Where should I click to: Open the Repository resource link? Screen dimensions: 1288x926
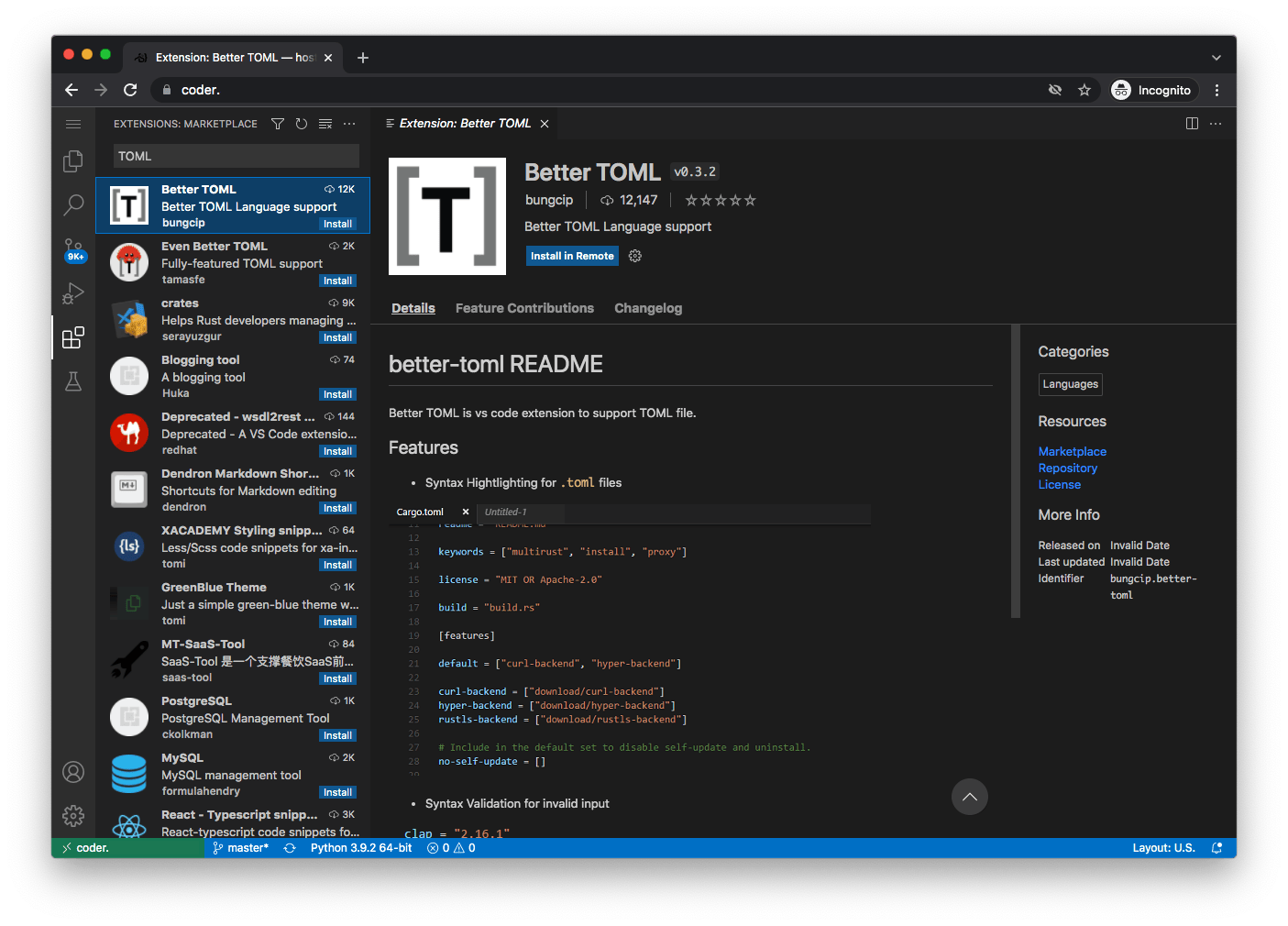coord(1067,469)
